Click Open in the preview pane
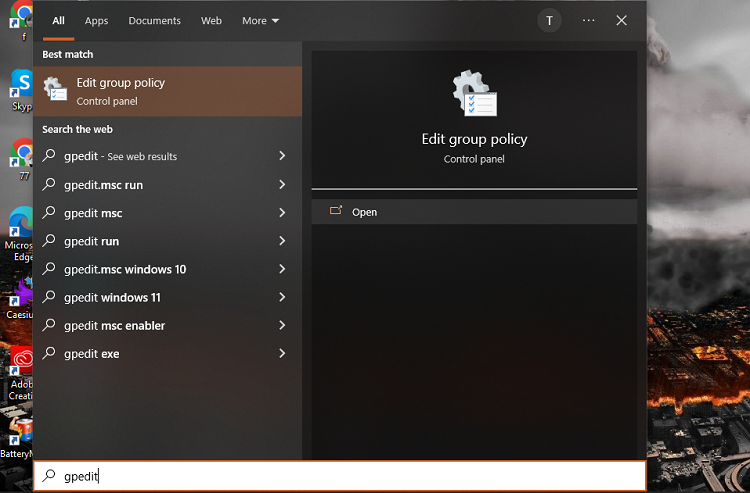The width and height of the screenshot is (750, 493). [x=364, y=212]
